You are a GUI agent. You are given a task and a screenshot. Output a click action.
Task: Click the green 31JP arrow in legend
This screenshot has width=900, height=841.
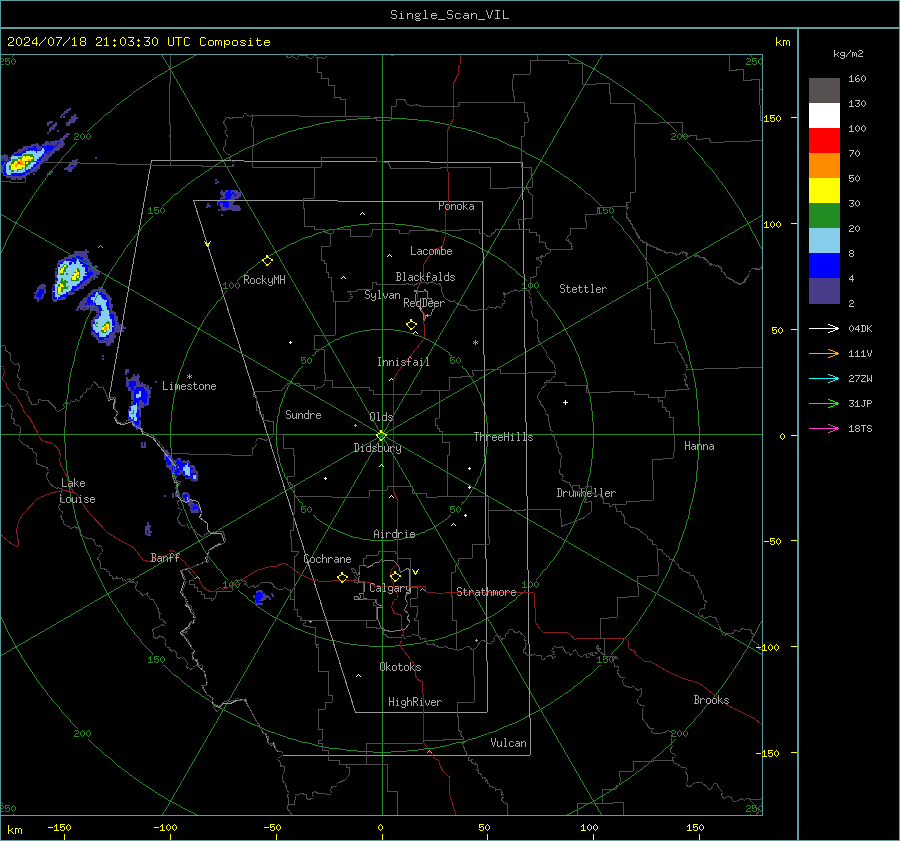click(824, 404)
